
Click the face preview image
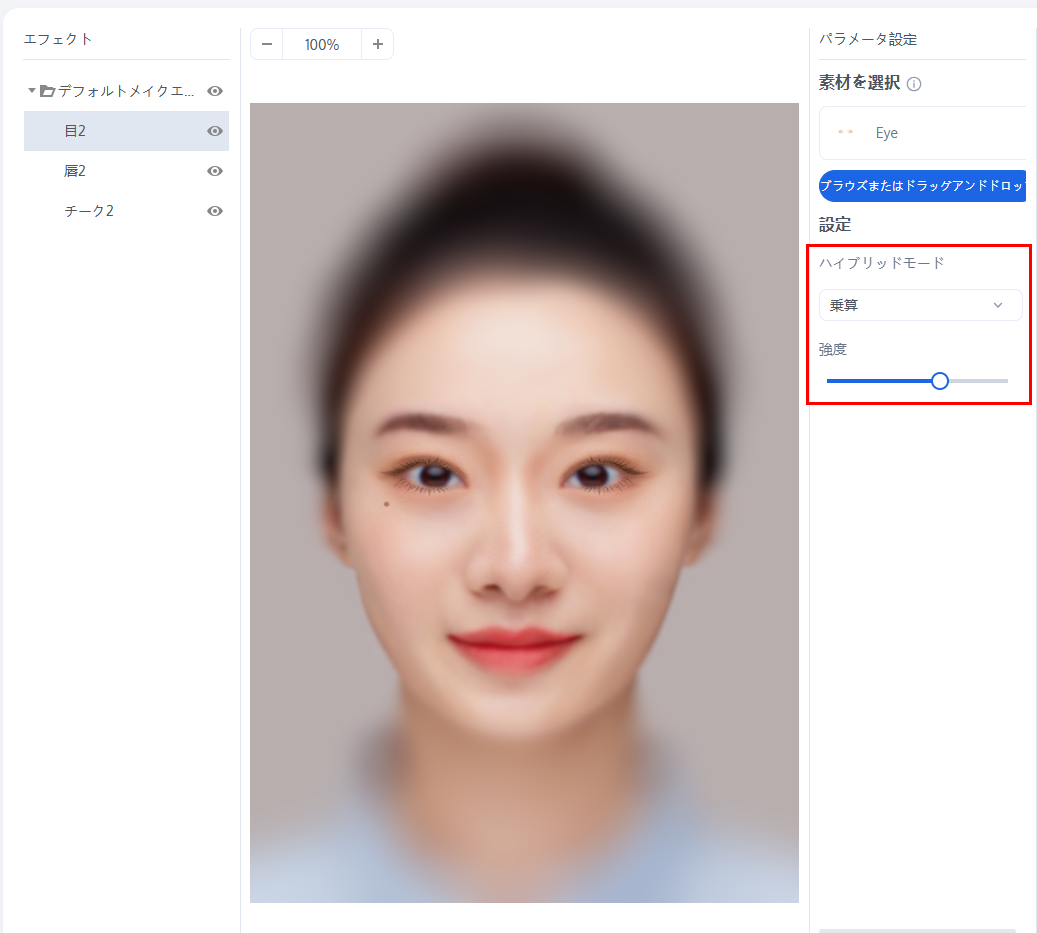click(x=524, y=503)
